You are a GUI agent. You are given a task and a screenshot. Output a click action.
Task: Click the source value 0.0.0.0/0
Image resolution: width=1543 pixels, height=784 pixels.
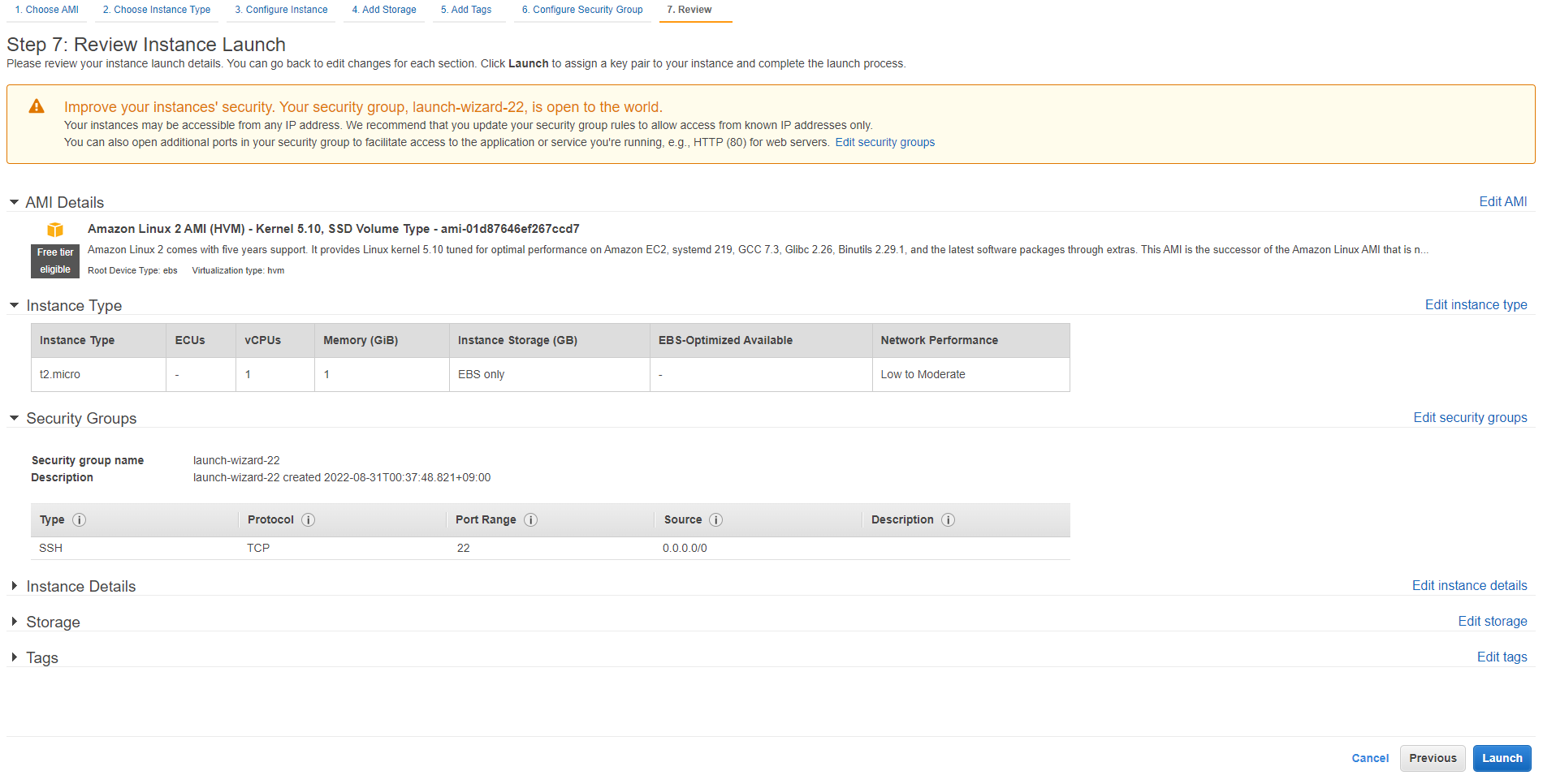click(x=685, y=548)
